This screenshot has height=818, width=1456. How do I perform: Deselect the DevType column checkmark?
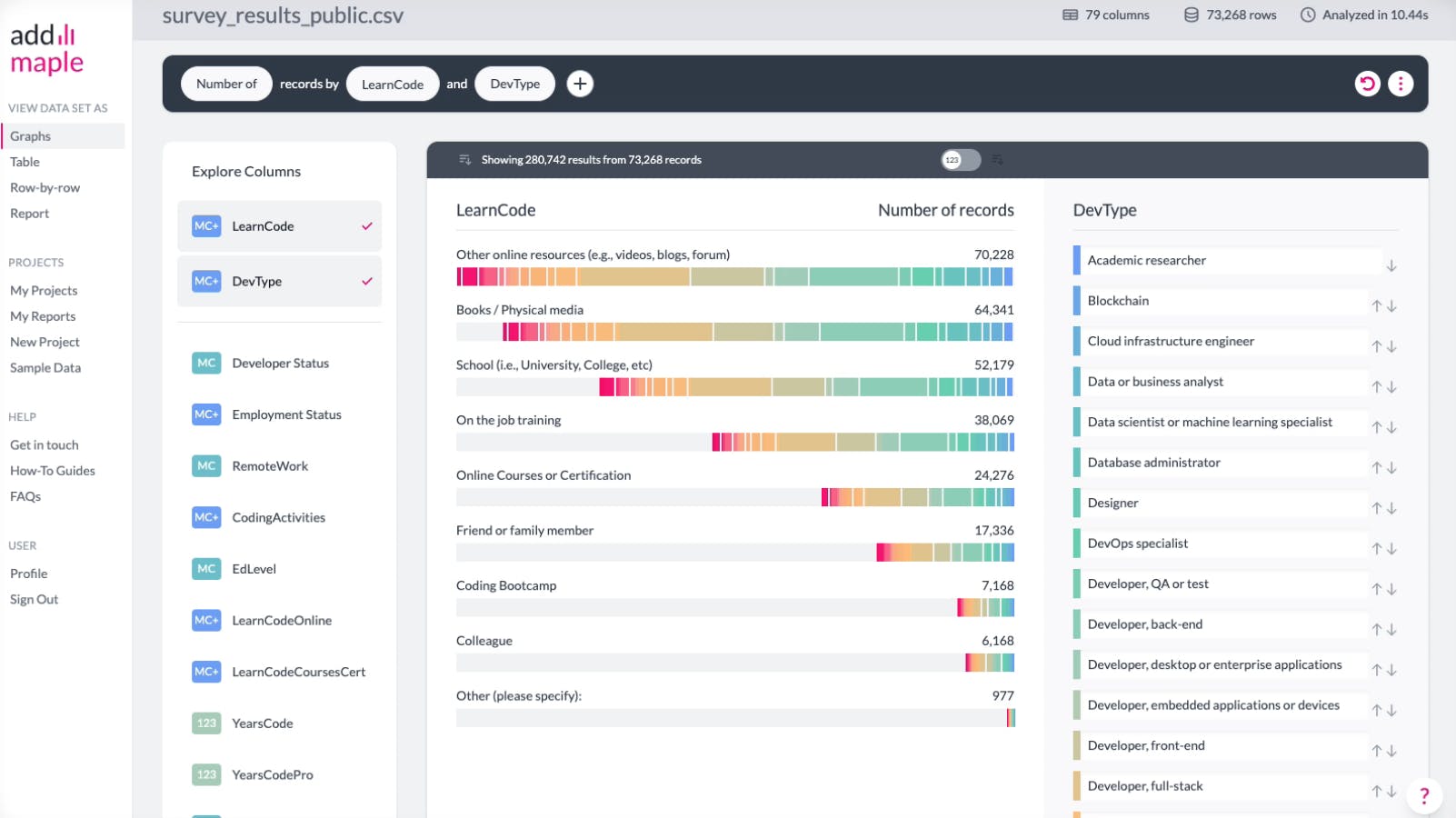tap(367, 282)
